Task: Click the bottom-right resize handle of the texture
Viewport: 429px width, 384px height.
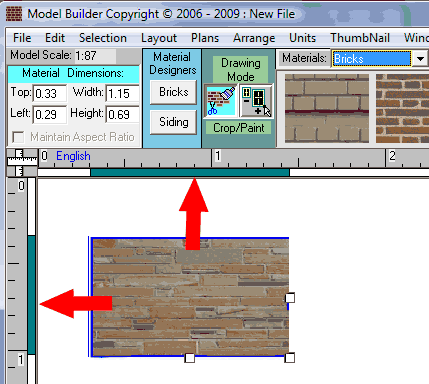Action: tap(290, 358)
